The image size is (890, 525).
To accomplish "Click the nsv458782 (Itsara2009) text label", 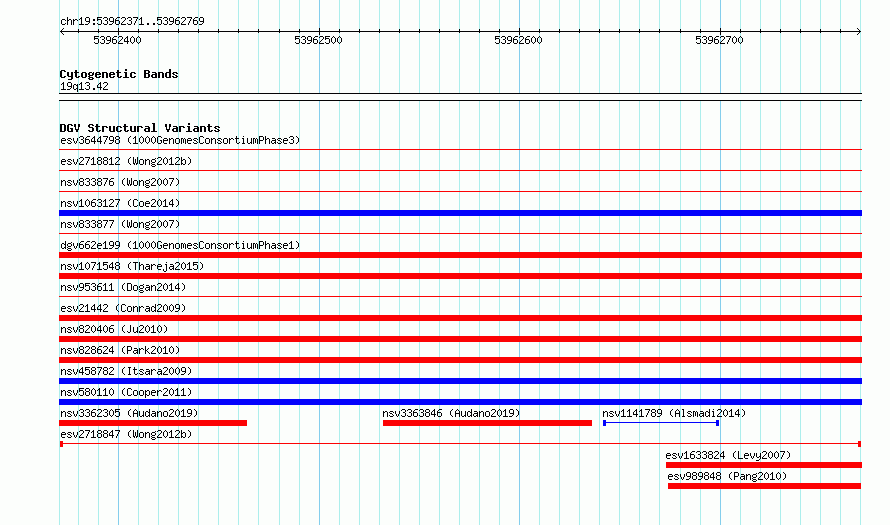I will pos(126,371).
